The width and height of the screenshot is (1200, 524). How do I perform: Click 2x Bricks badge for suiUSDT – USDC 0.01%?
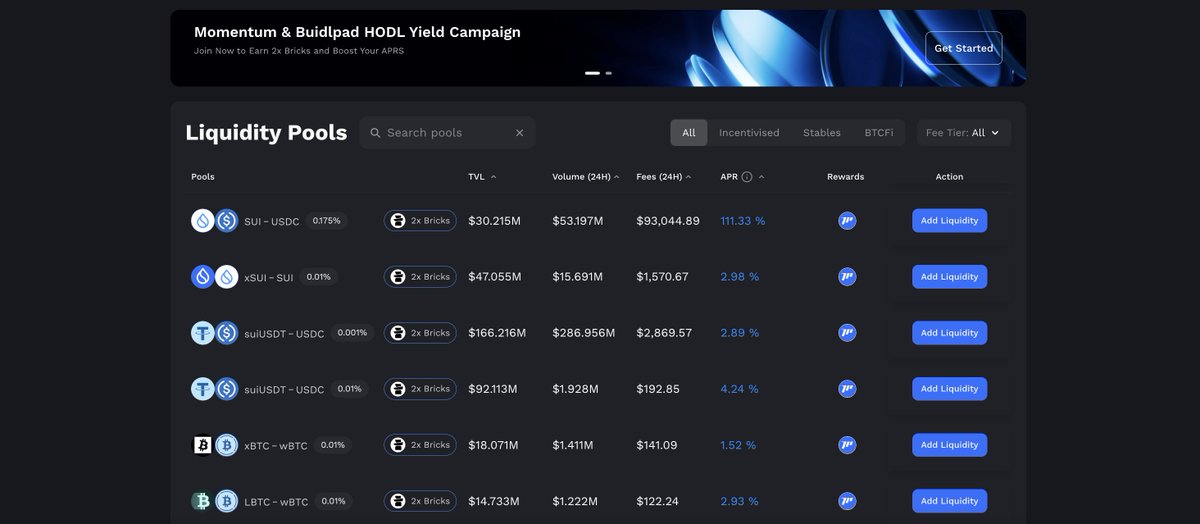(420, 389)
